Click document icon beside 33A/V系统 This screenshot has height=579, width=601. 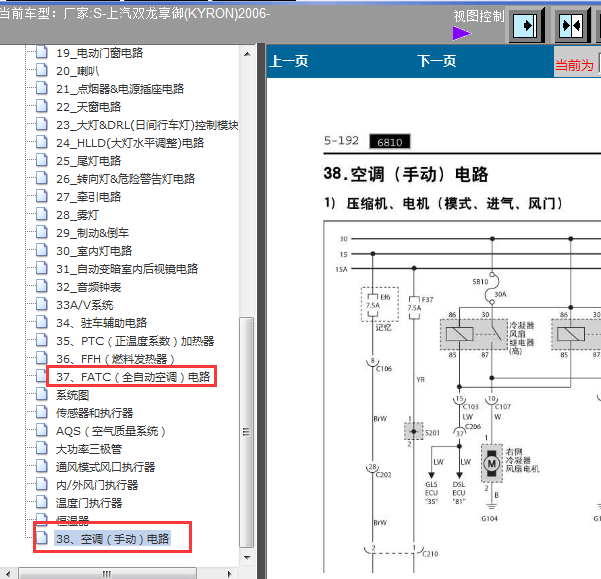tap(41, 304)
